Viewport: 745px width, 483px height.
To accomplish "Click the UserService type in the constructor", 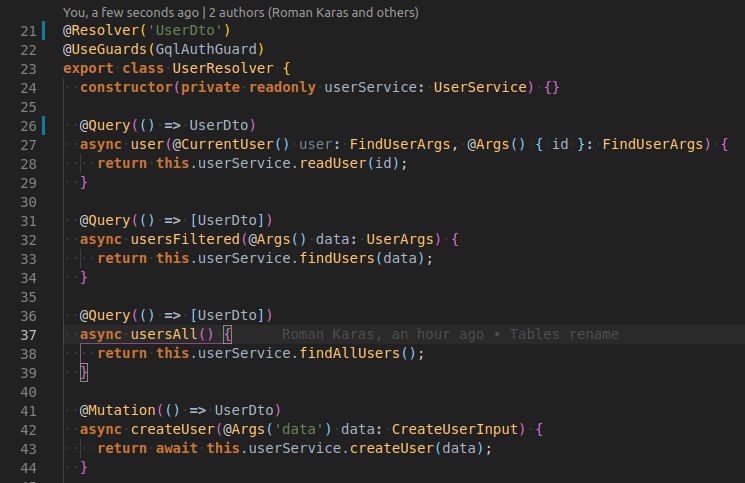I will point(480,87).
